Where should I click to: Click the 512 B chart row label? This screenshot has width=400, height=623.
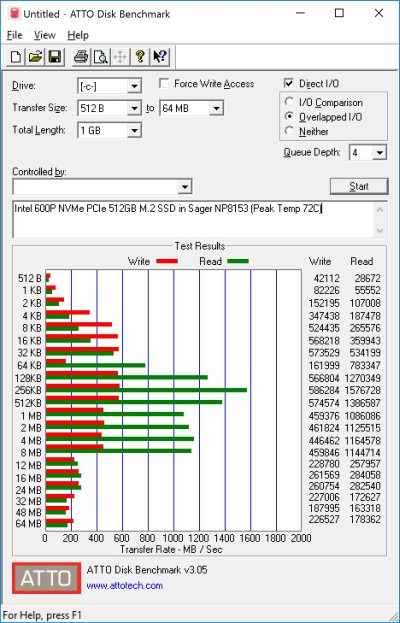(x=29, y=279)
